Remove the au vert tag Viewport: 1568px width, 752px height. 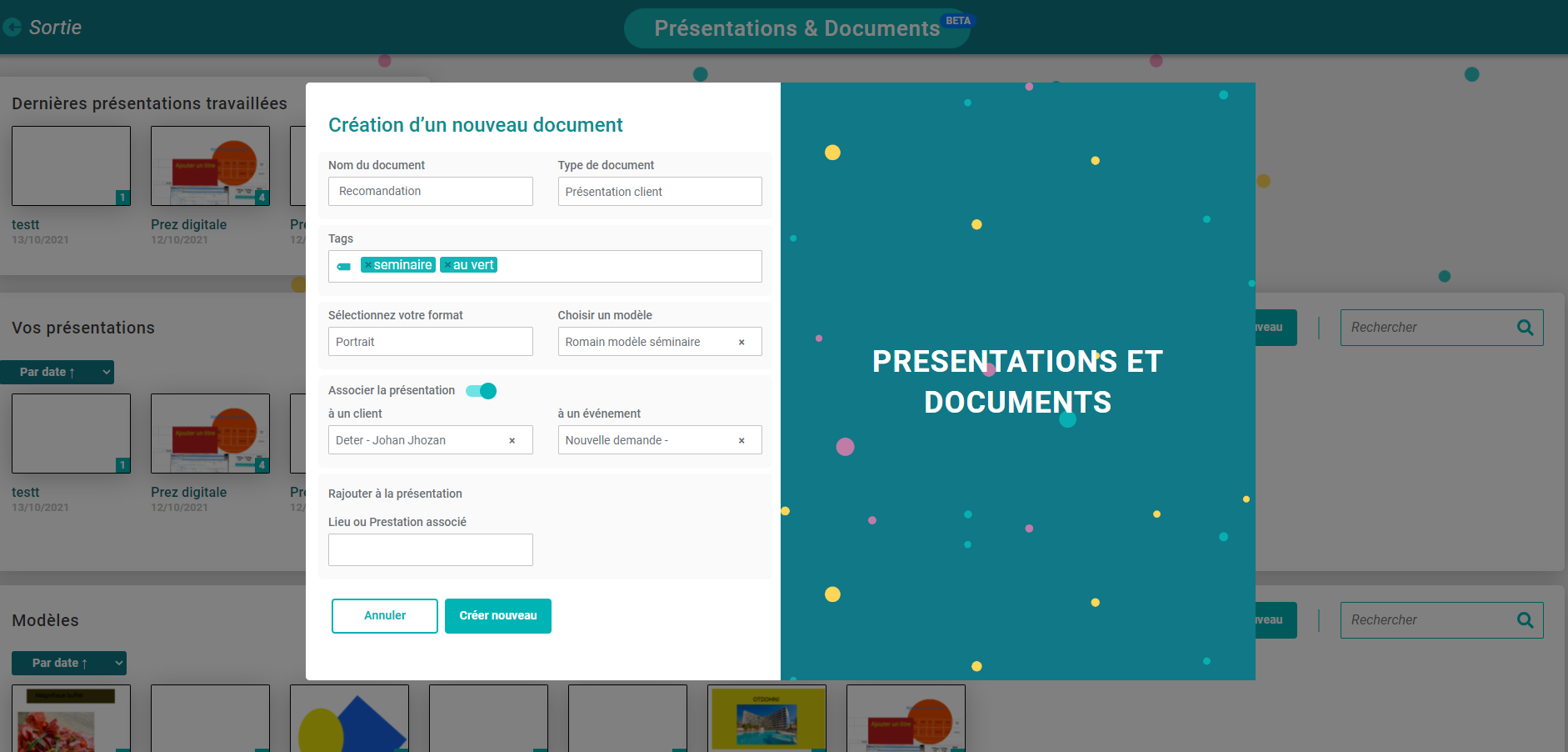[447, 265]
